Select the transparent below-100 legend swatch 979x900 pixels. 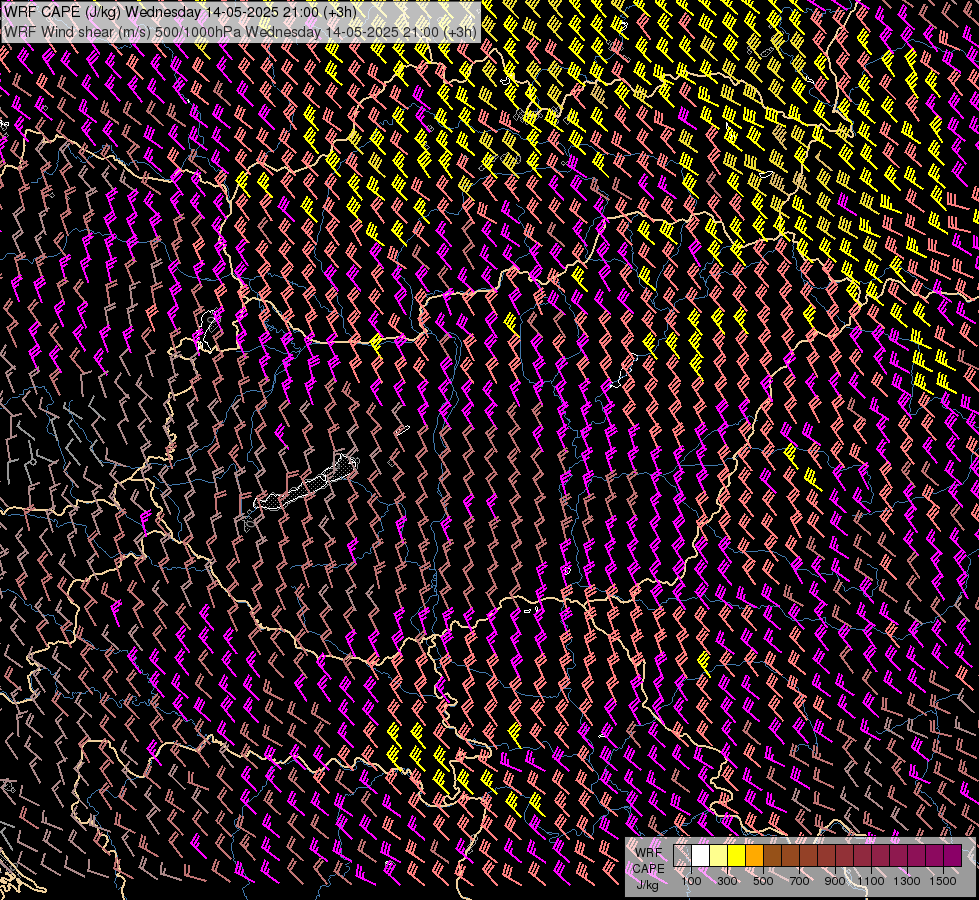[682, 855]
